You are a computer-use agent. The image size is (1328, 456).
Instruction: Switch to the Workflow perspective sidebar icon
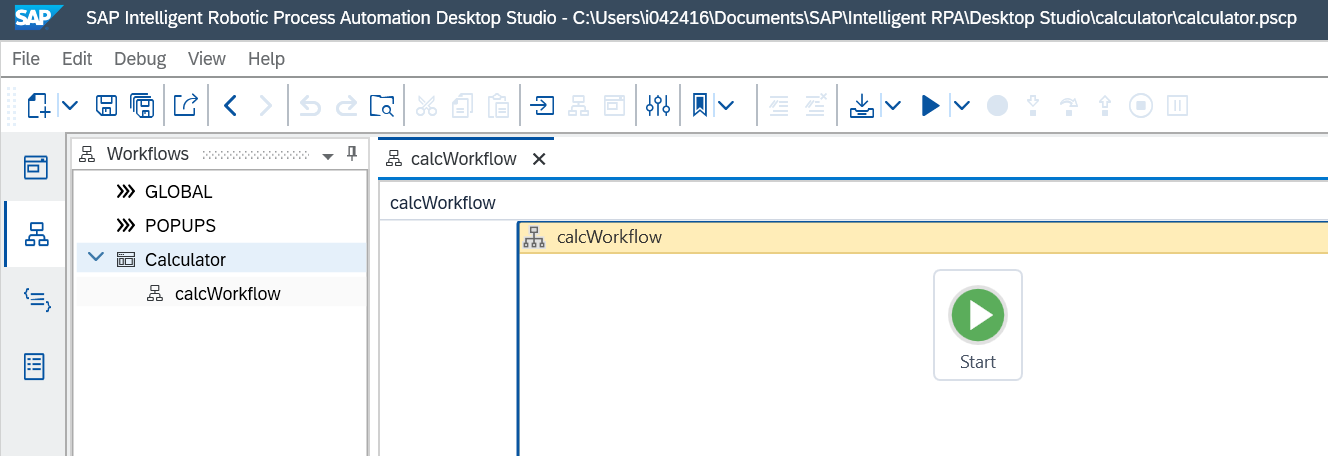(36, 234)
